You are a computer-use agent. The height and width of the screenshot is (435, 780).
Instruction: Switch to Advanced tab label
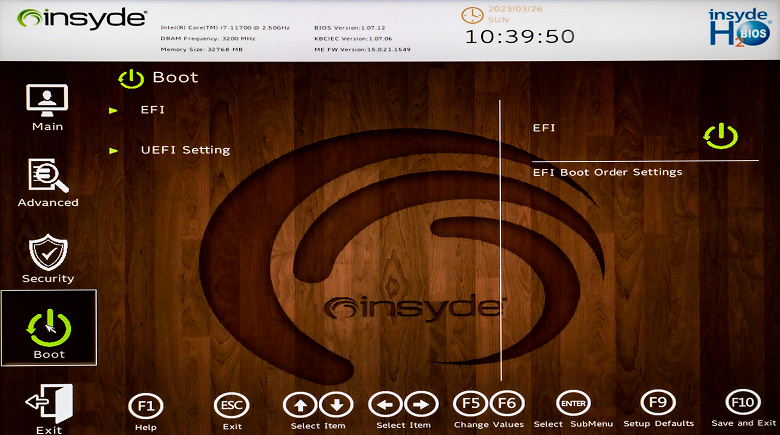[48, 203]
